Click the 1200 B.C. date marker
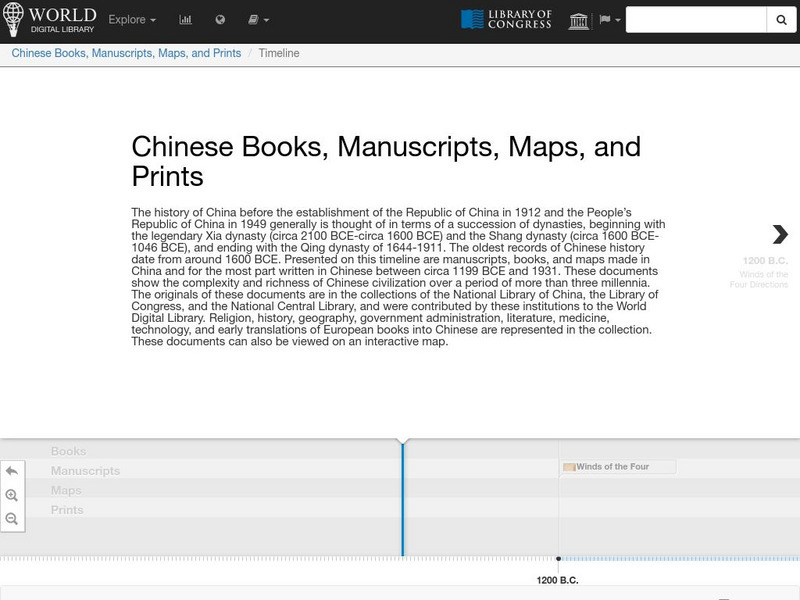This screenshot has width=800, height=600. point(557,579)
